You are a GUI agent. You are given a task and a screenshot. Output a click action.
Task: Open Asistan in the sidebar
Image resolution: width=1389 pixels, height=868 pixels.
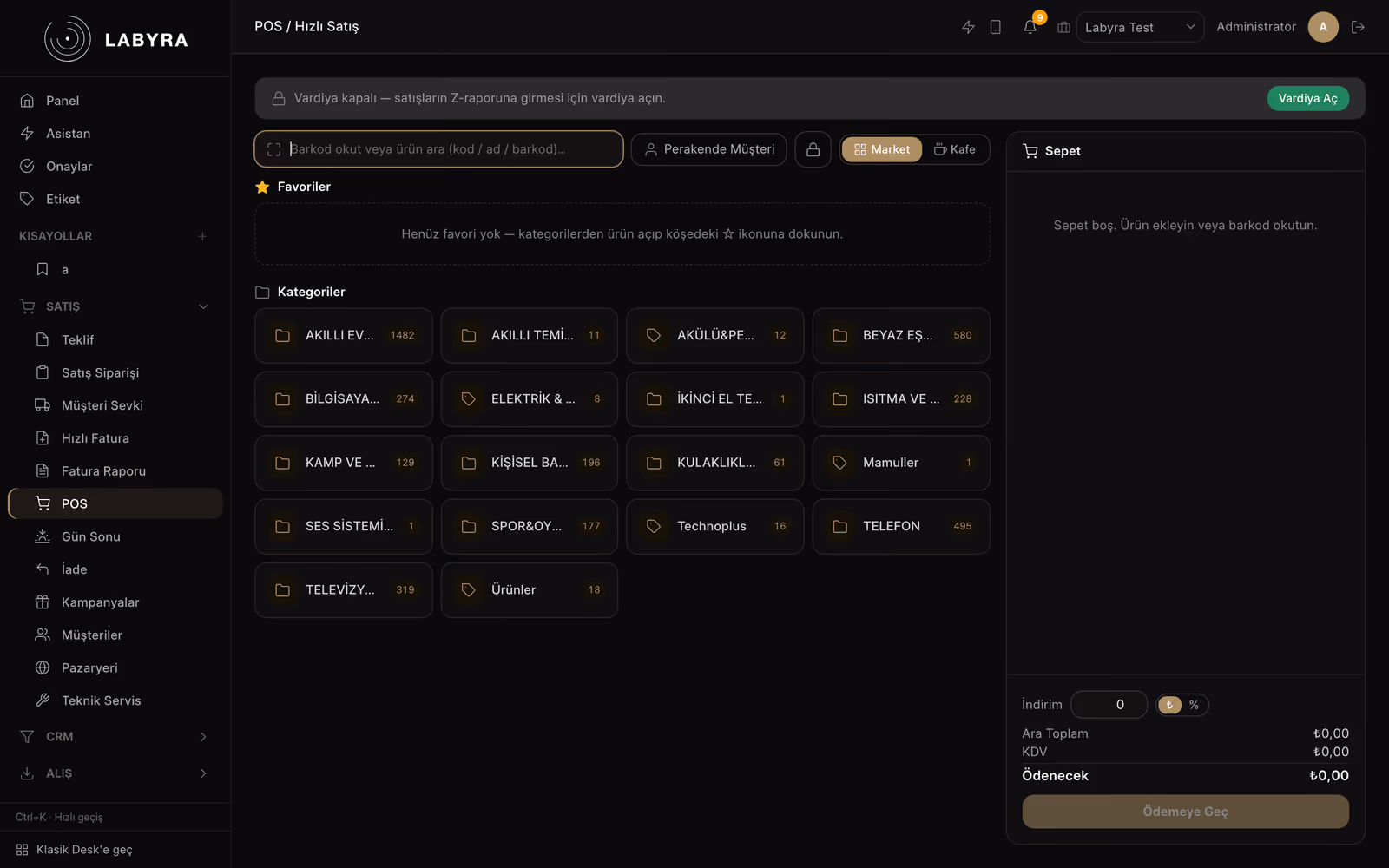pyautogui.click(x=115, y=134)
